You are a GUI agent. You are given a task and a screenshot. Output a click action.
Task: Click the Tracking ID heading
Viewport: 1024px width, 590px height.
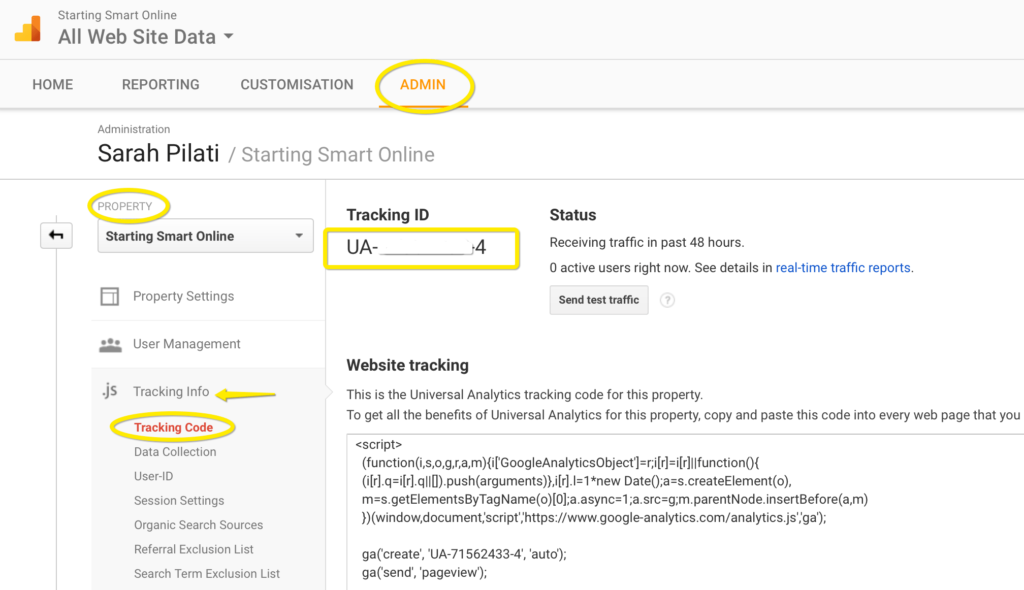387,215
